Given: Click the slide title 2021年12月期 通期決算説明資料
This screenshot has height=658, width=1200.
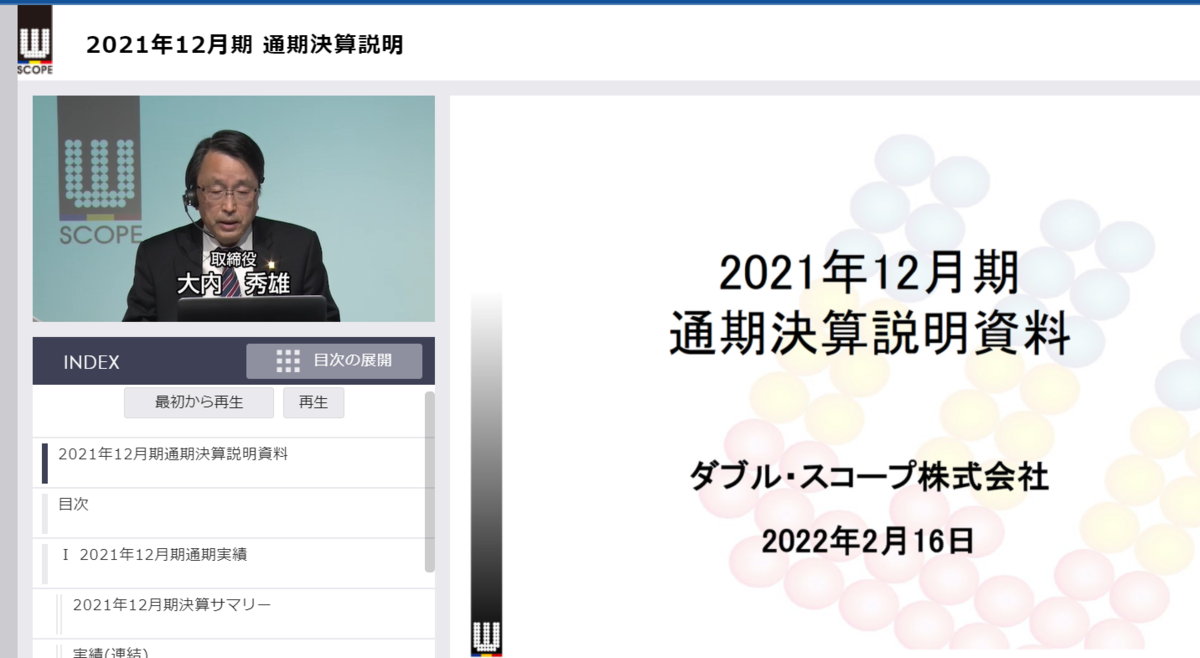Looking at the screenshot, I should point(869,304).
